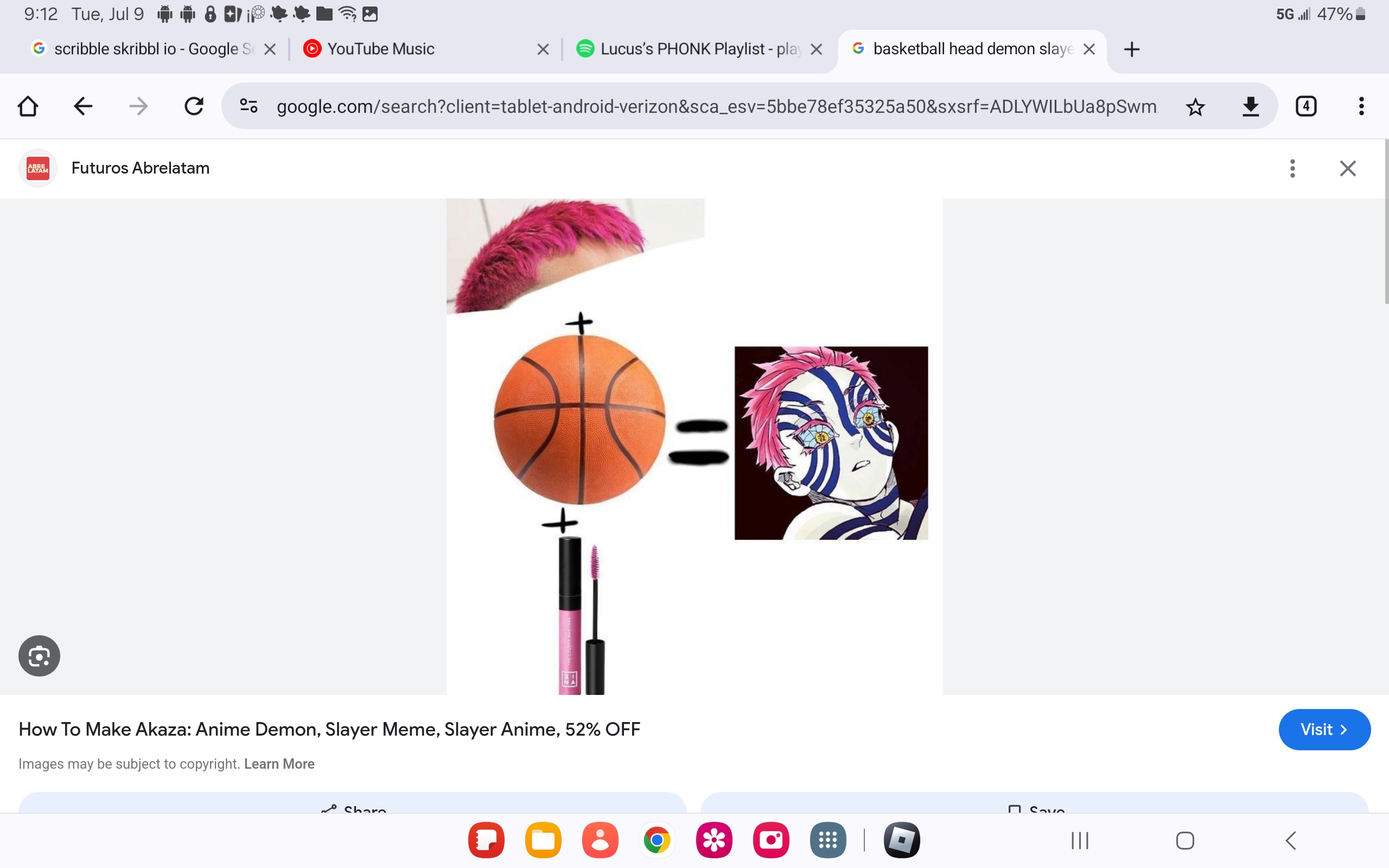Image resolution: width=1389 pixels, height=868 pixels.
Task: Open Google Lens search on image
Action: point(39,655)
